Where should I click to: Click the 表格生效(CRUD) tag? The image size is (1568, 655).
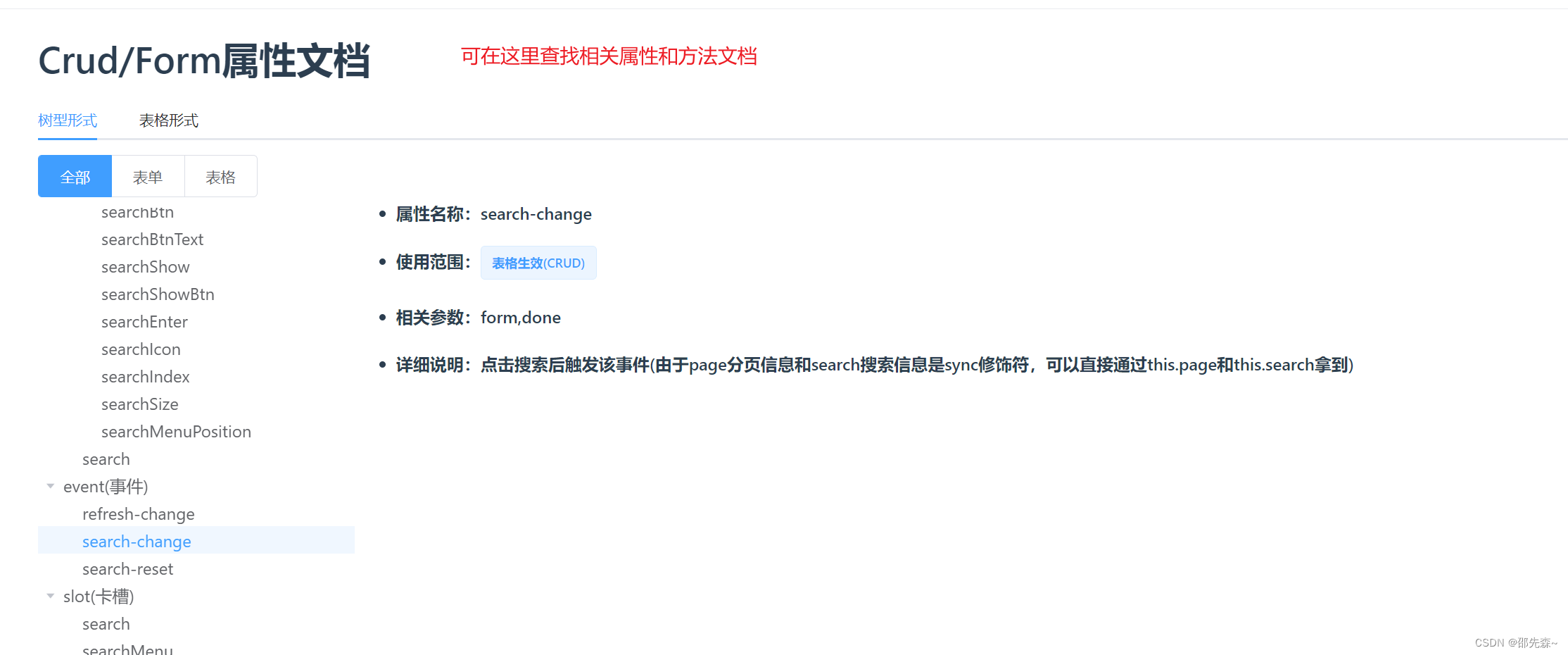pos(538,263)
